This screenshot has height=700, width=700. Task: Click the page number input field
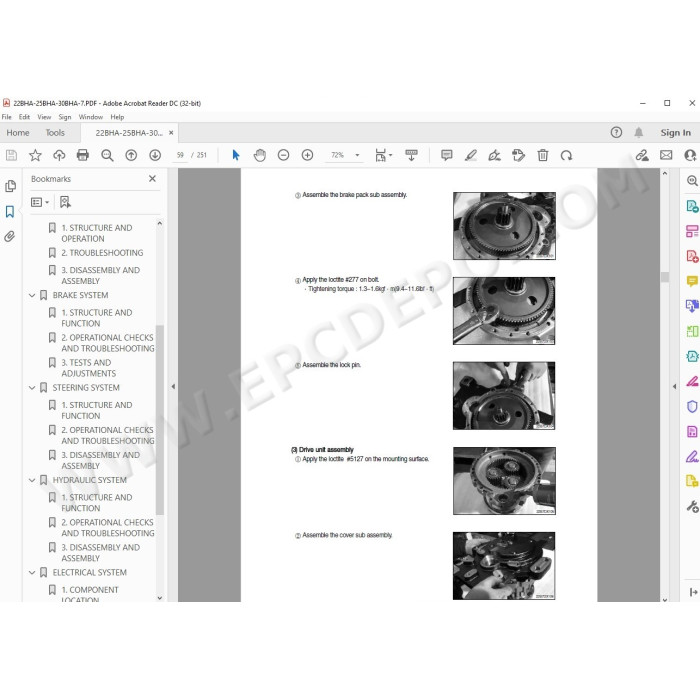tap(180, 155)
